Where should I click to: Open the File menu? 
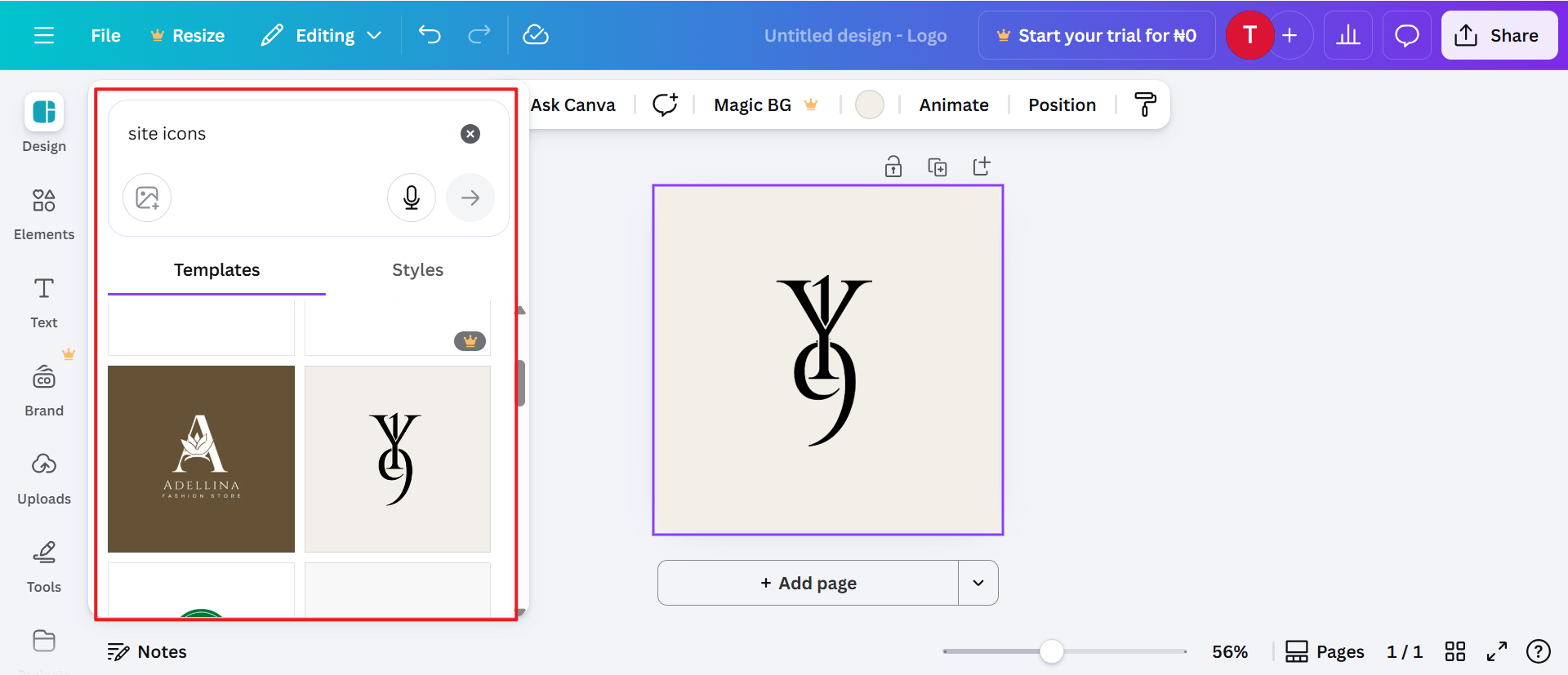click(x=105, y=35)
